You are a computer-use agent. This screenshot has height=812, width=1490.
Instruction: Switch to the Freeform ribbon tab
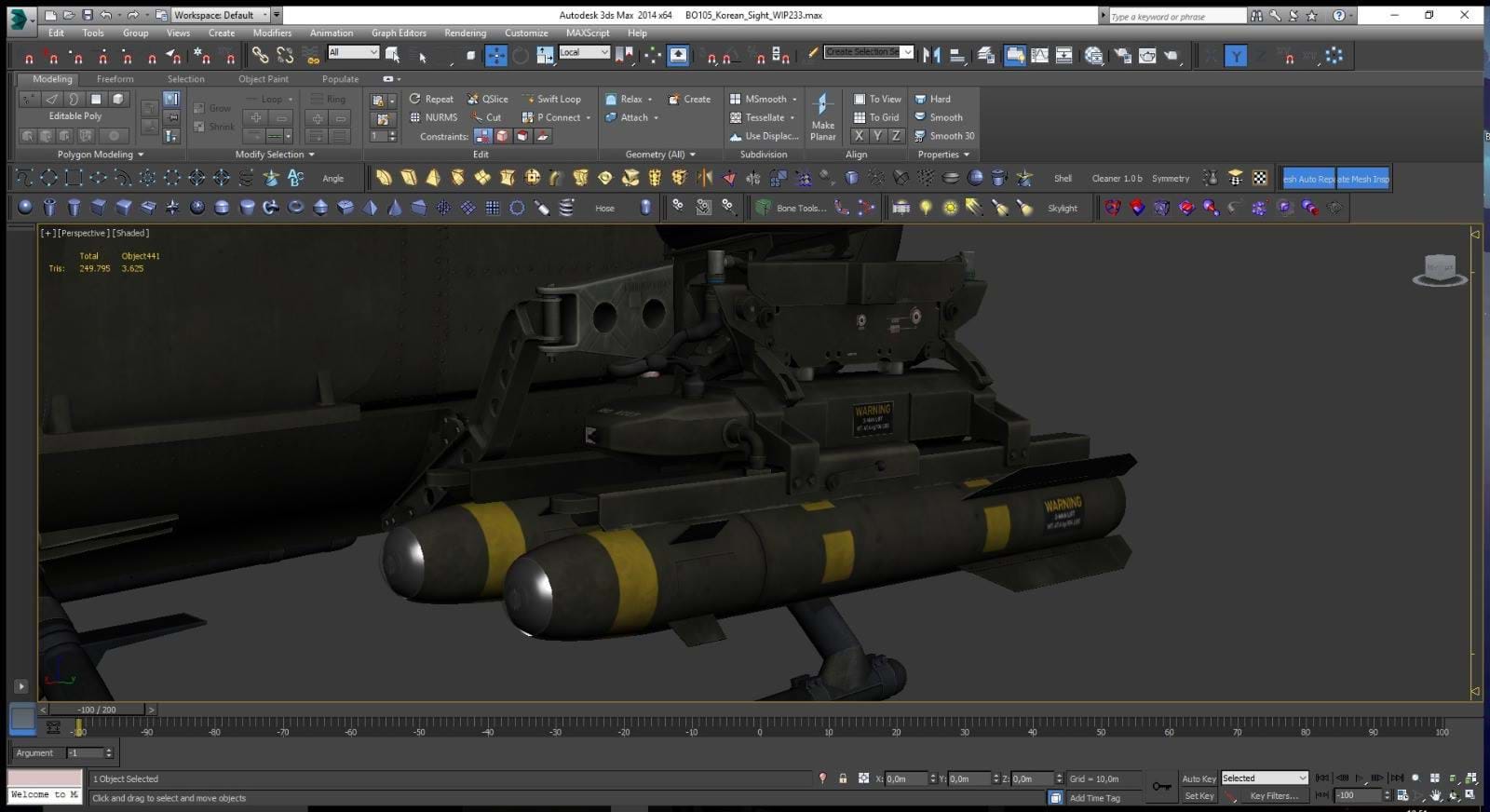(115, 79)
